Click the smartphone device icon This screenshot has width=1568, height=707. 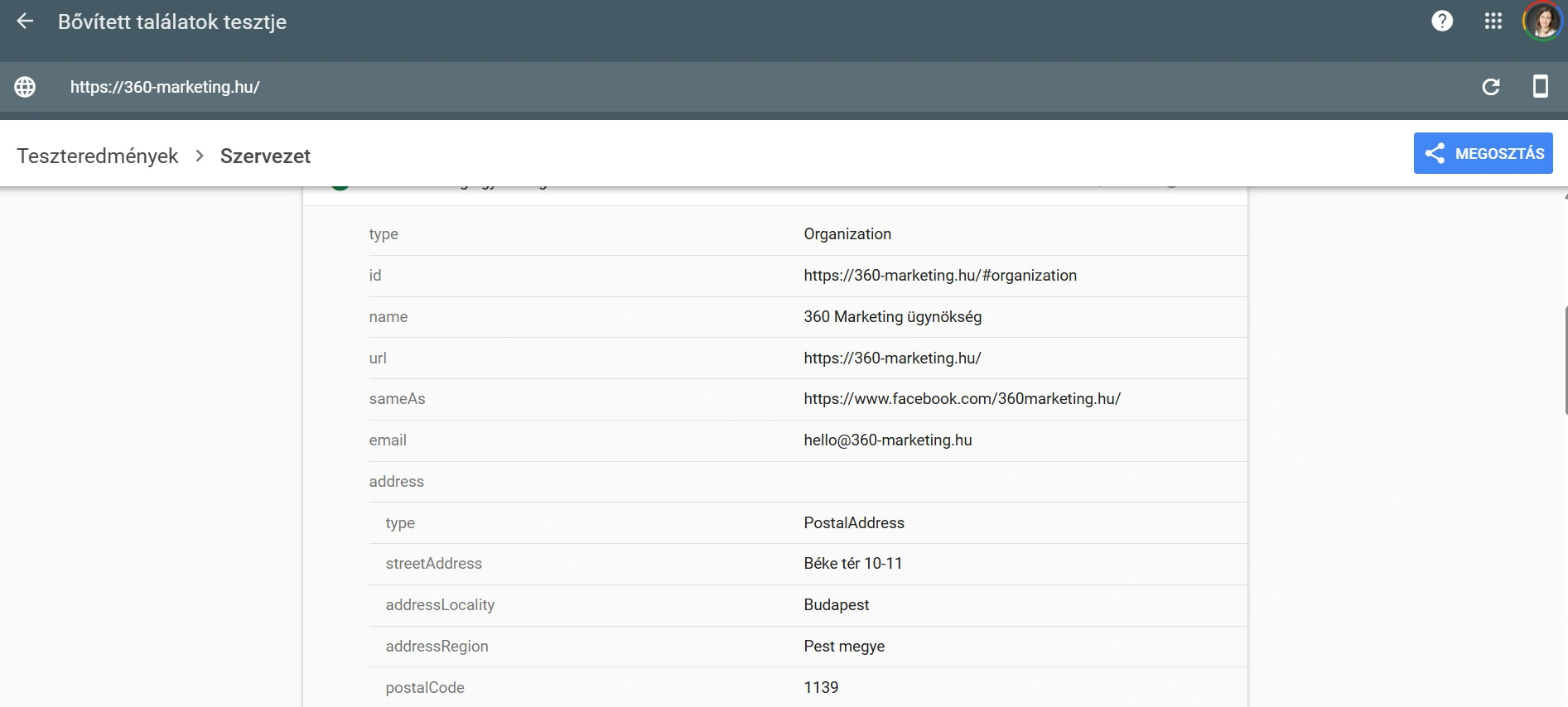coord(1540,87)
